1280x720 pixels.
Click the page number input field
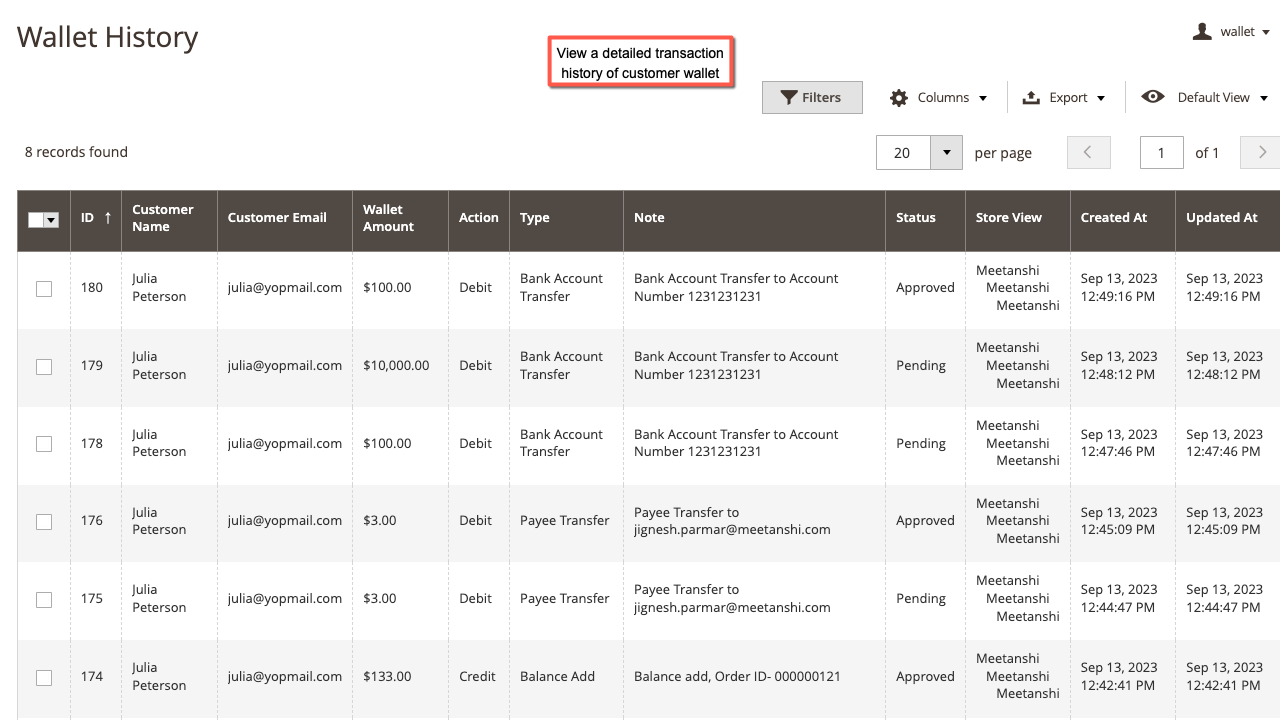1161,152
